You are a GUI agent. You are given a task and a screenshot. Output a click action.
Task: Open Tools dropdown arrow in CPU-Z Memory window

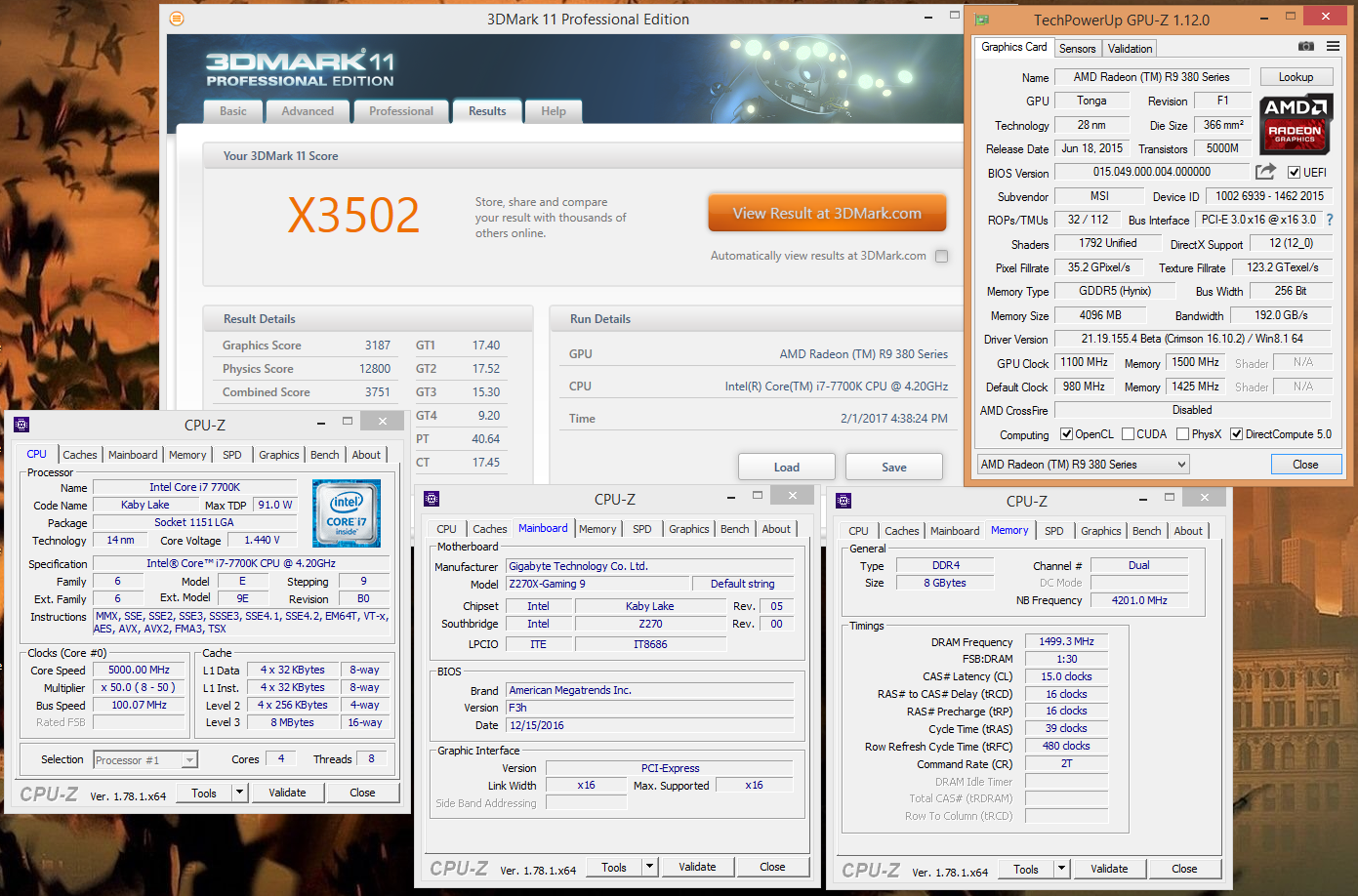[1061, 869]
